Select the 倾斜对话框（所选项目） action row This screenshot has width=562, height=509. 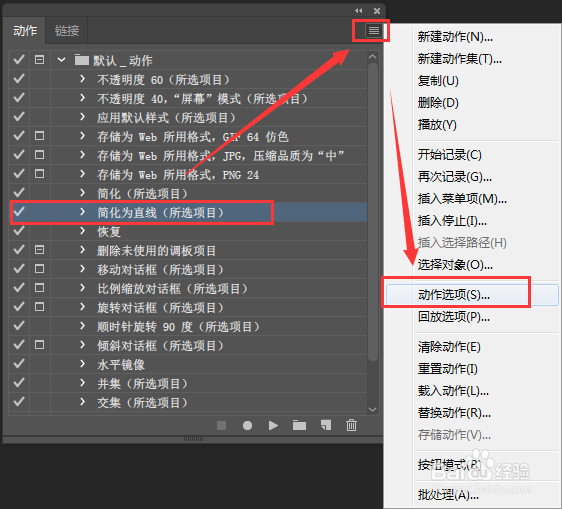[x=187, y=345]
